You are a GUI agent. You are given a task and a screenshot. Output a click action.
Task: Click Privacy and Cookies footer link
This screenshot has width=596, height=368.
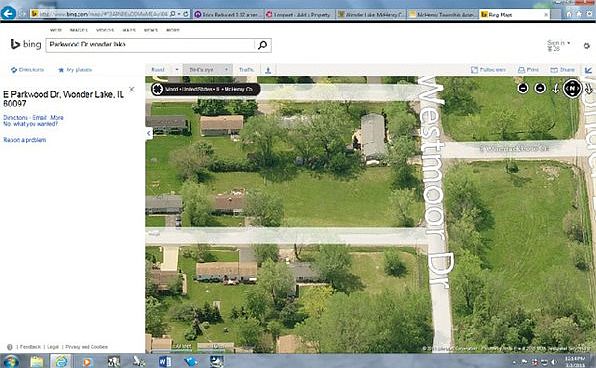[x=86, y=347]
